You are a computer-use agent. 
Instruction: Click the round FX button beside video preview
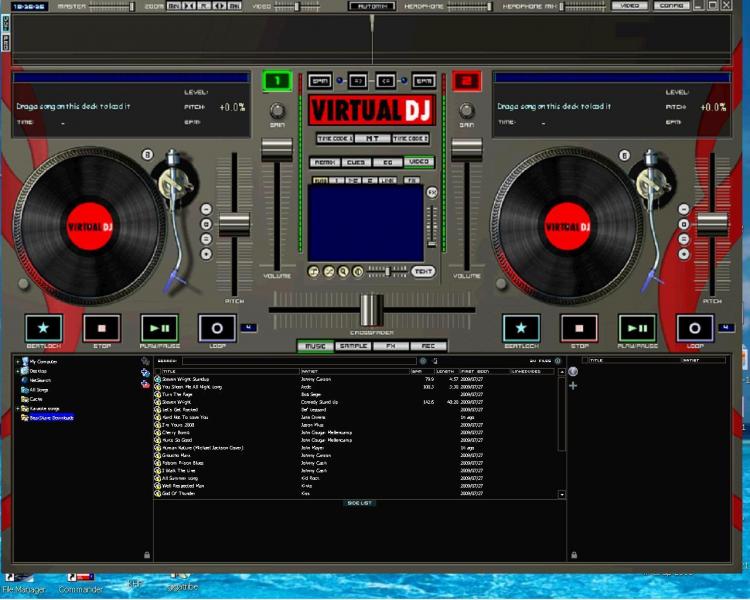[x=432, y=192]
